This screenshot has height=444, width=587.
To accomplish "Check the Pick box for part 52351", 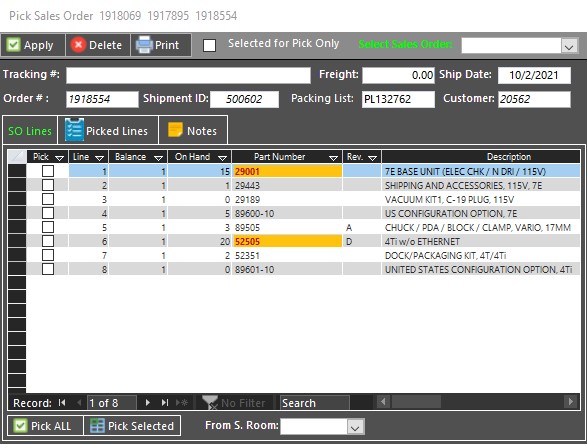I will (x=48, y=255).
